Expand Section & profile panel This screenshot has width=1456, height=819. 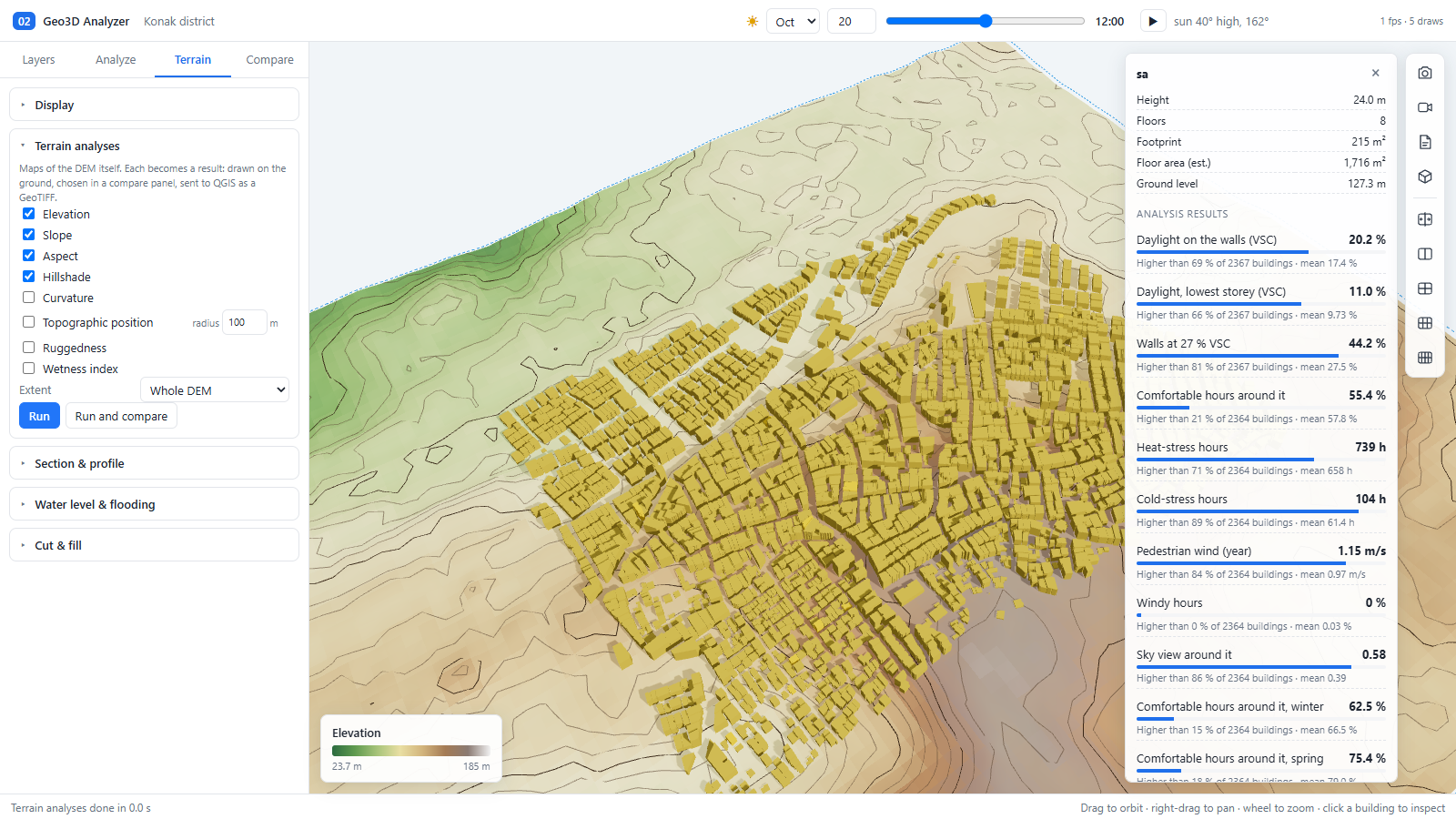pos(154,463)
